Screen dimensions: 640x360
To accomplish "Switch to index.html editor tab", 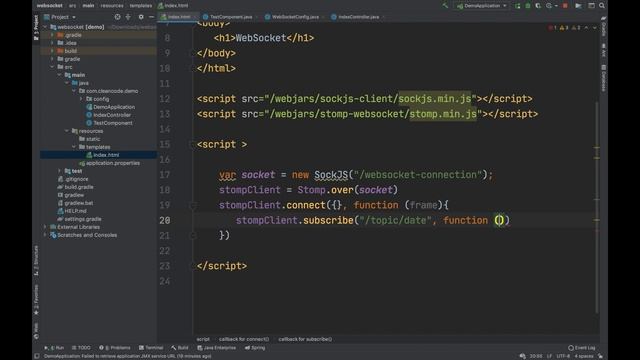I will 178,17.
